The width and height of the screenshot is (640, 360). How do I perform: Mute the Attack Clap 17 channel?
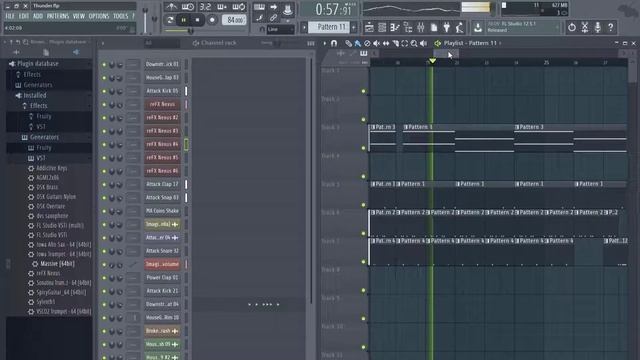click(x=104, y=184)
